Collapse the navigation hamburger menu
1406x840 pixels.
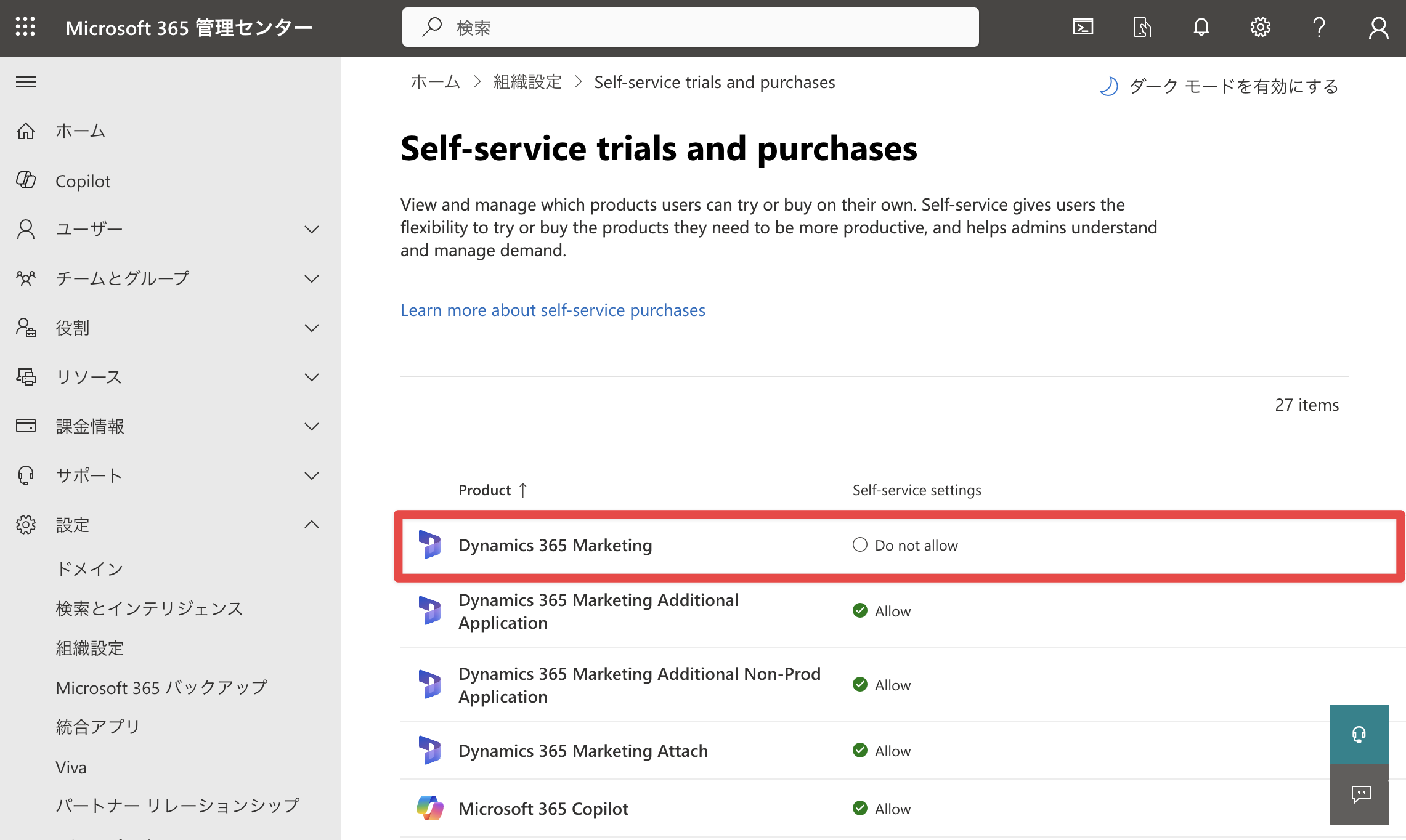pos(26,82)
